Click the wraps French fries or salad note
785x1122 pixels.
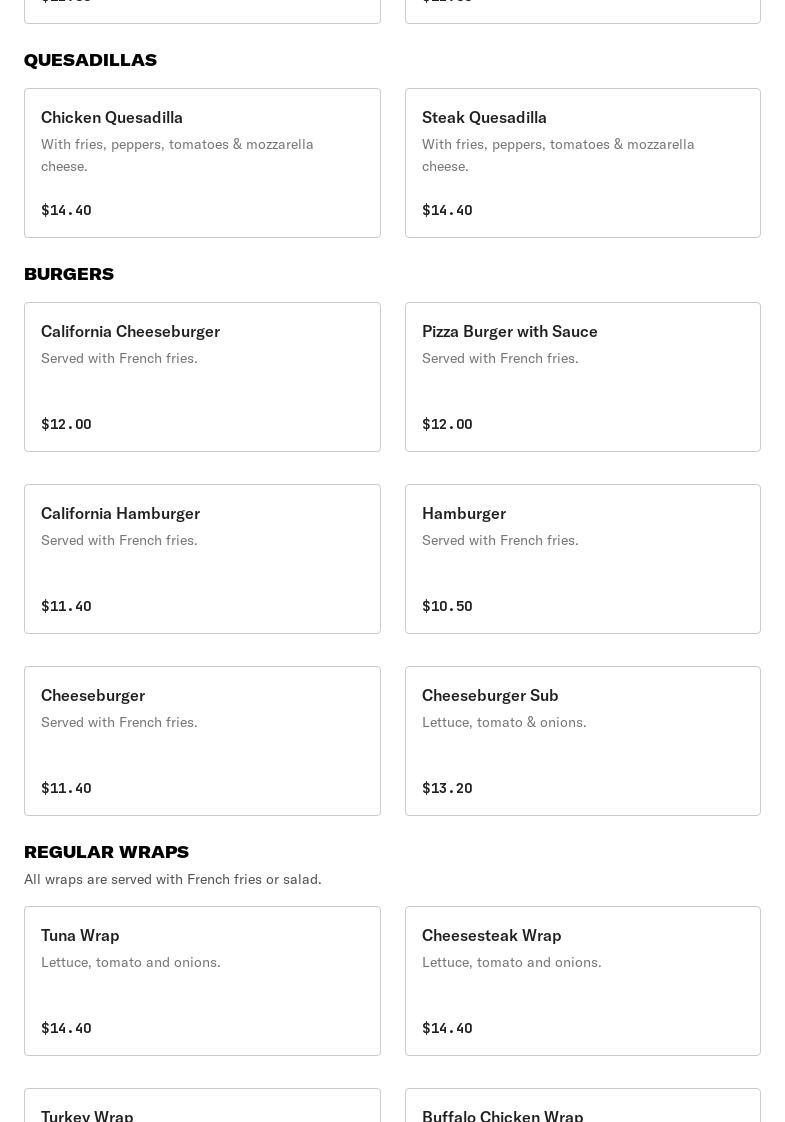173,879
